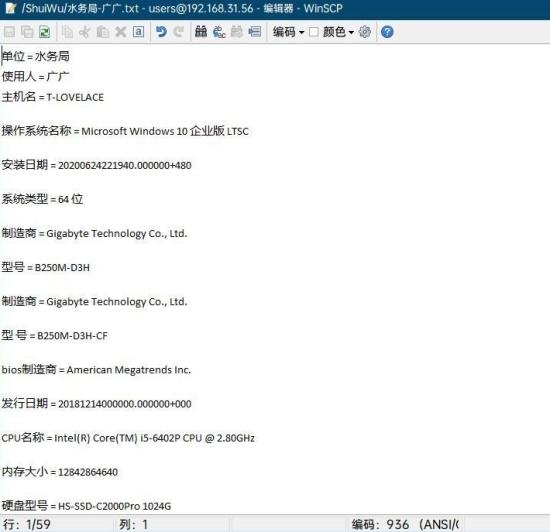Click the line with Windows 10 企业版 LTSC
The width and height of the screenshot is (550, 532).
click(125, 131)
